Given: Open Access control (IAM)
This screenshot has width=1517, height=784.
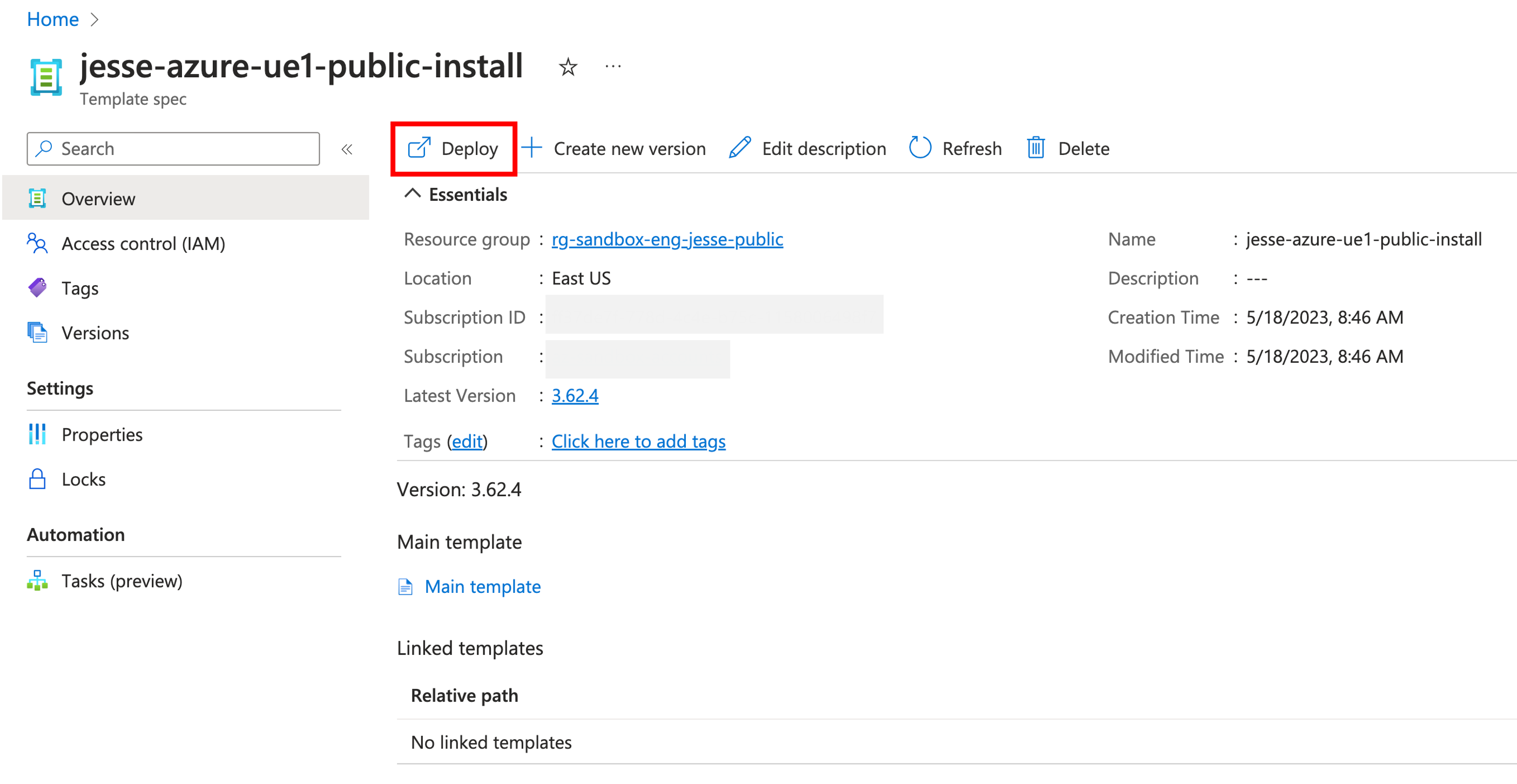Looking at the screenshot, I should click(143, 243).
